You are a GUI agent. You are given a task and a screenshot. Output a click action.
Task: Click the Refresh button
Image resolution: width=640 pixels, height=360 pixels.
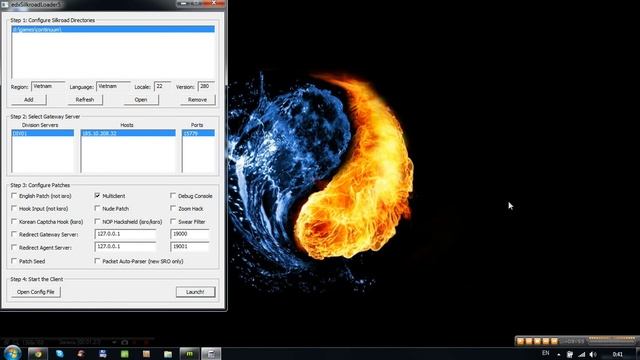(x=85, y=100)
